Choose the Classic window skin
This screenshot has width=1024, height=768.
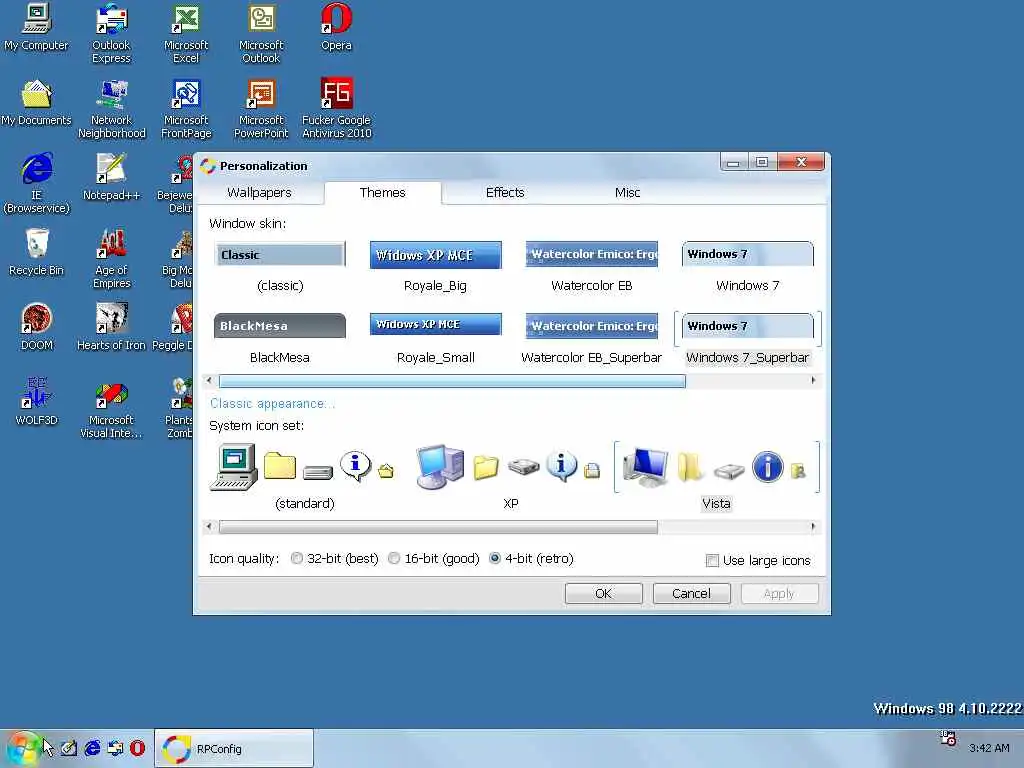pos(280,268)
